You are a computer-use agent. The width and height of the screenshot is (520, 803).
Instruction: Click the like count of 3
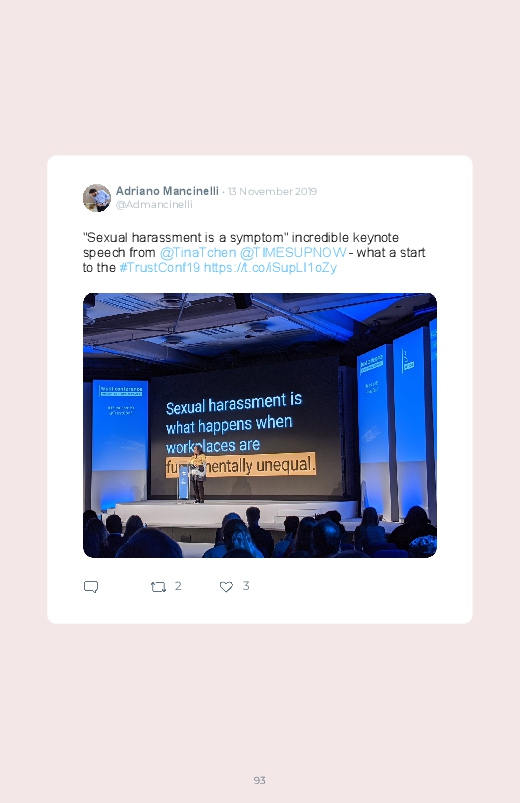click(x=246, y=586)
